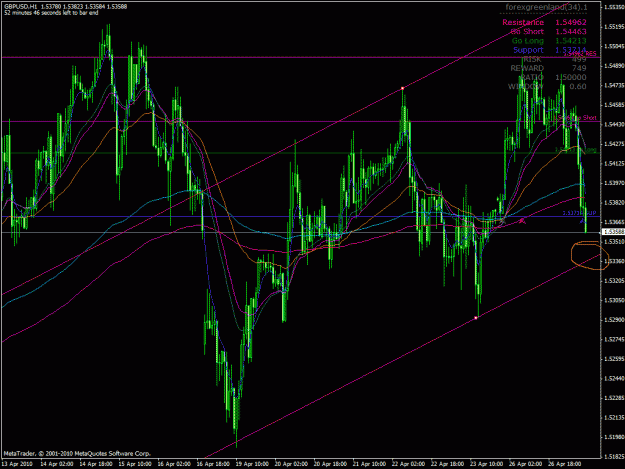
Task: Click the 1.55195 price axis label
Action: click(614, 27)
